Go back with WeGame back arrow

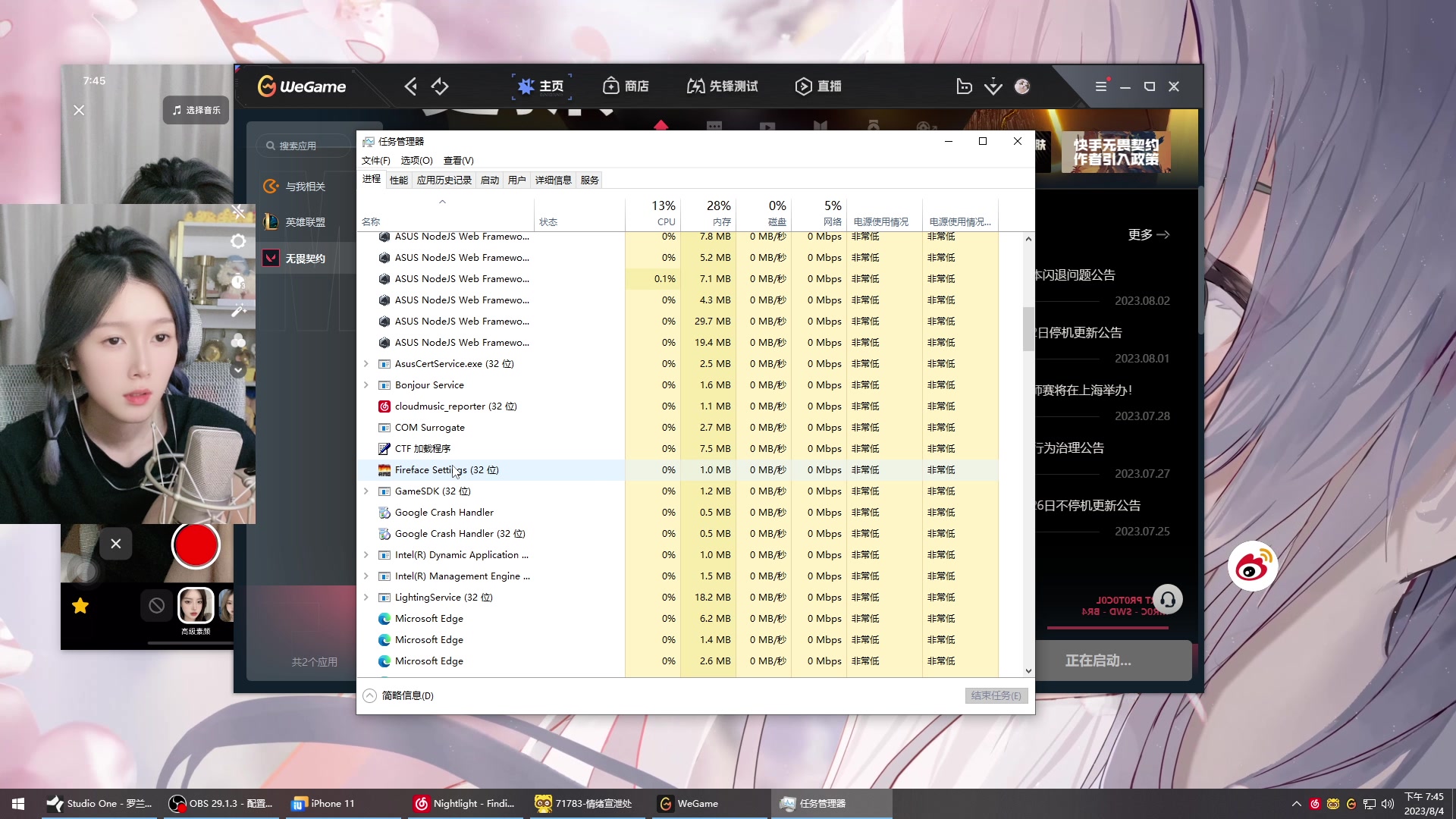tap(410, 86)
